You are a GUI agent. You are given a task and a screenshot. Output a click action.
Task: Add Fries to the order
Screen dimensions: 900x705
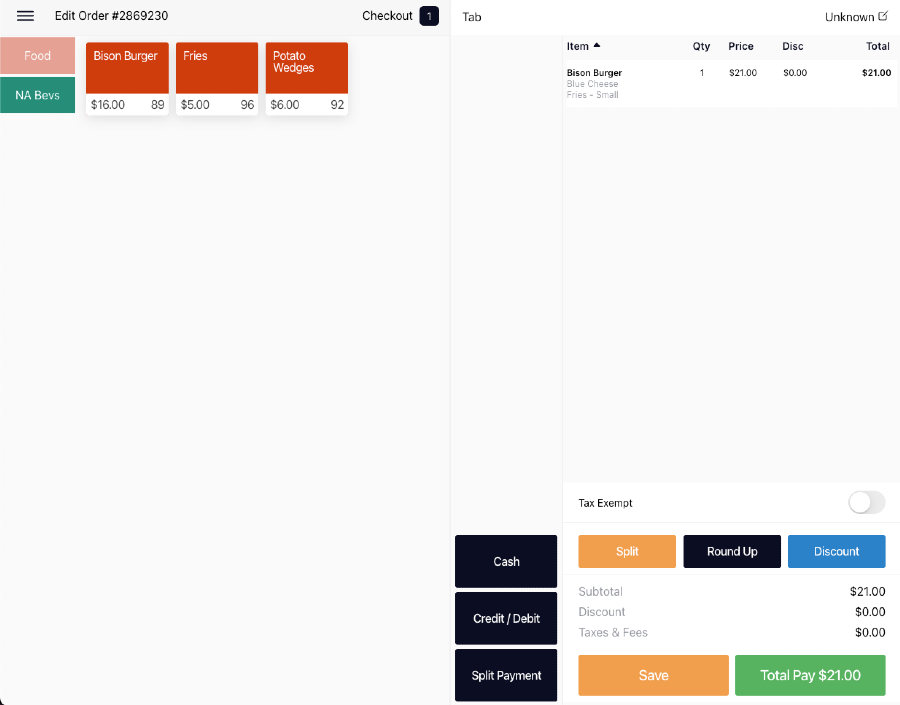[217, 79]
